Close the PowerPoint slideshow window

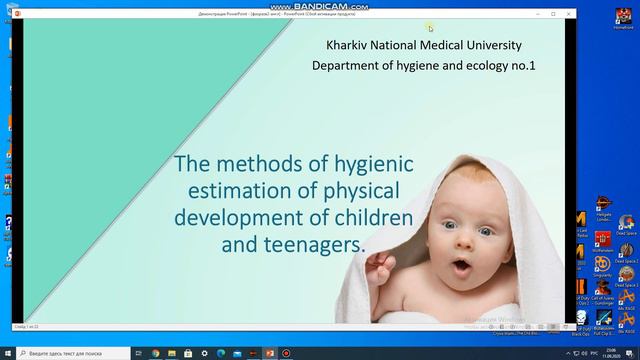pyautogui.click(x=569, y=14)
